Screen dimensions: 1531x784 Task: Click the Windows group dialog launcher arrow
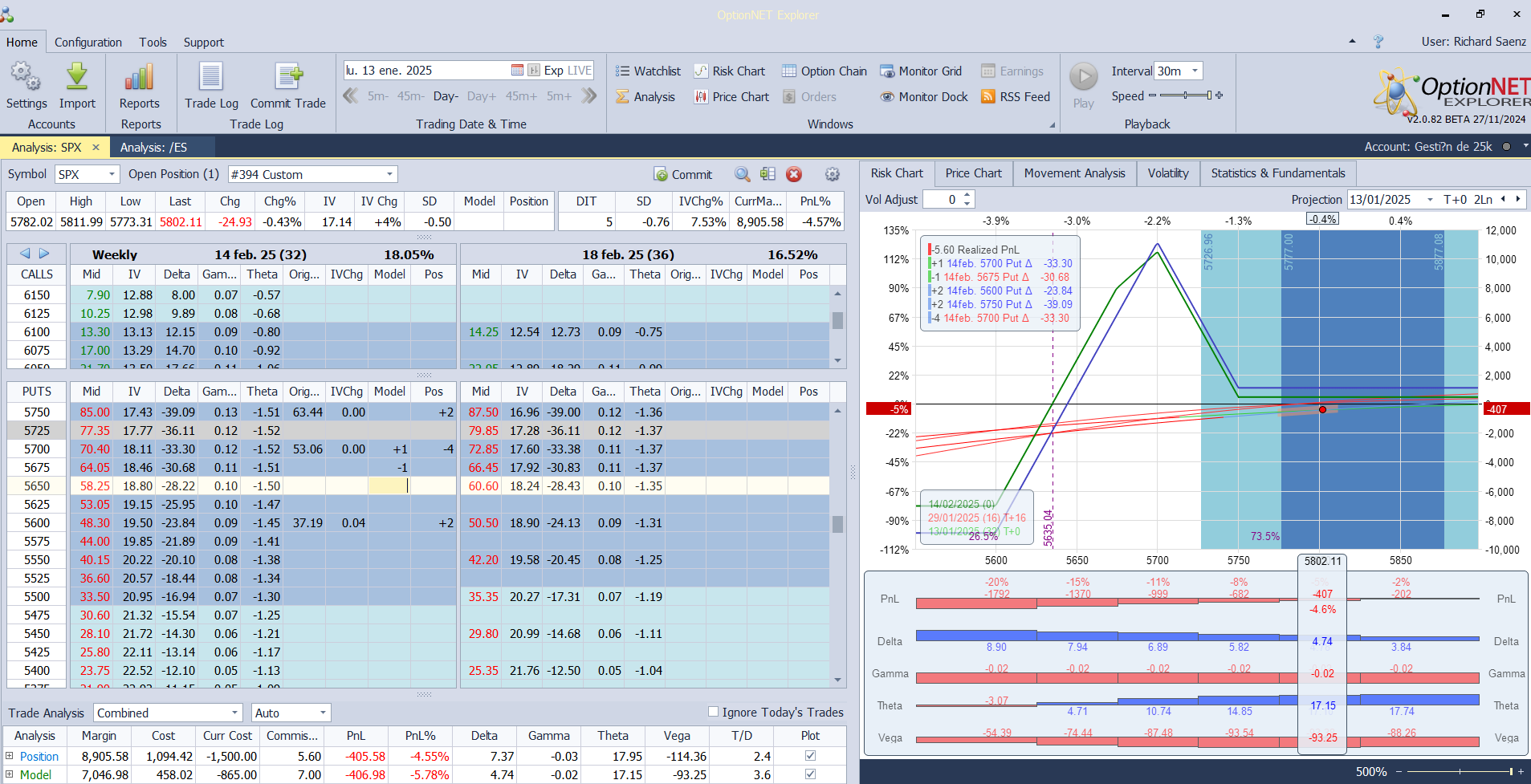pos(1053,125)
